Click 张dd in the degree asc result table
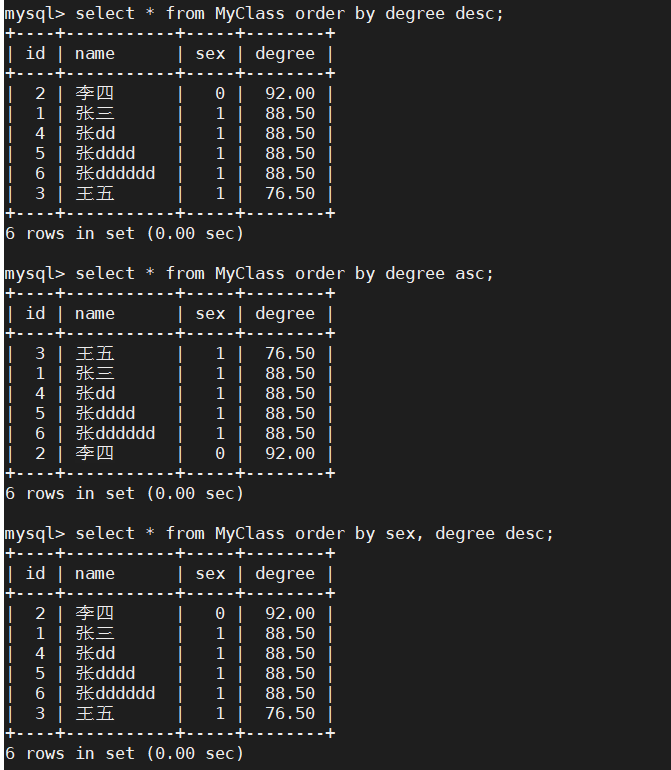671x770 pixels. pyautogui.click(x=95, y=393)
